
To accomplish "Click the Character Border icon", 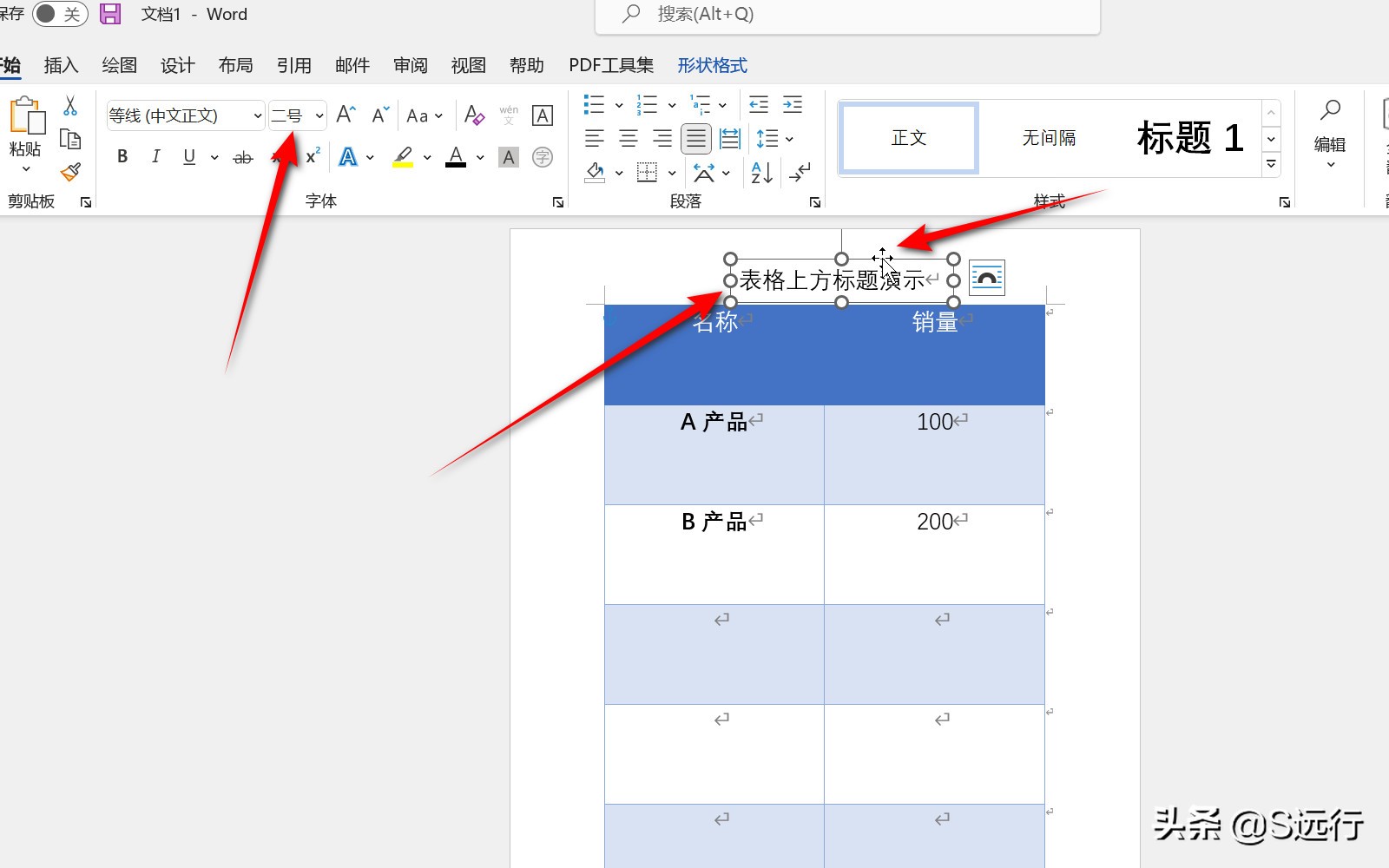I will tap(543, 115).
